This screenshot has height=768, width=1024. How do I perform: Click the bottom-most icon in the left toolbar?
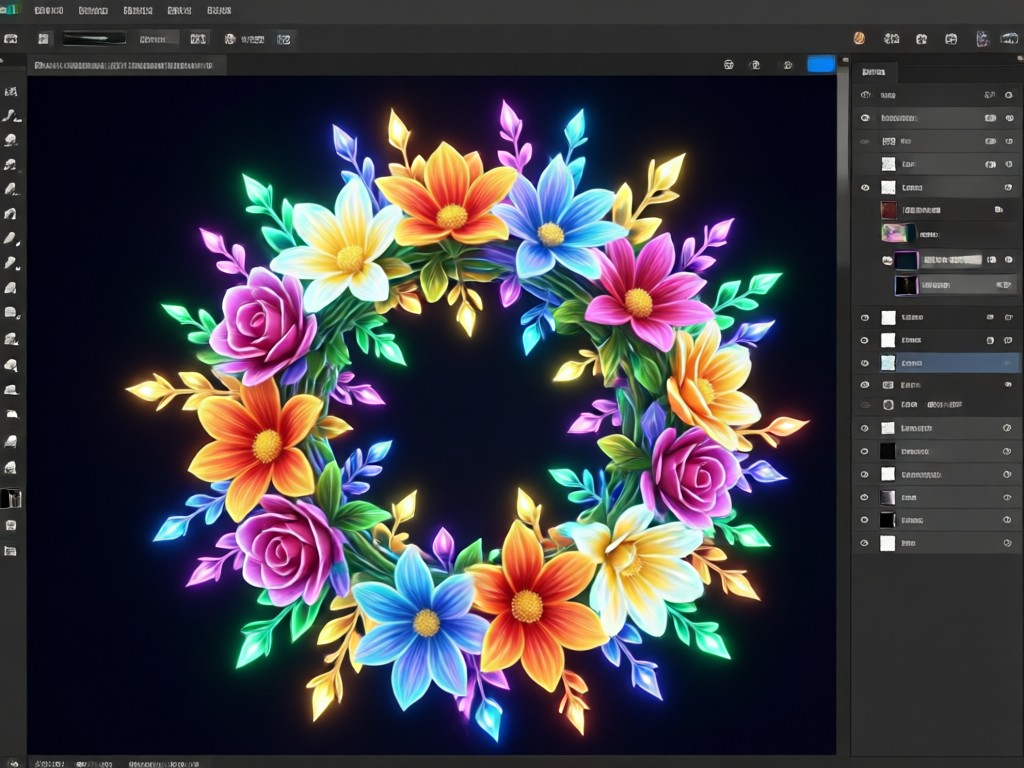10,551
